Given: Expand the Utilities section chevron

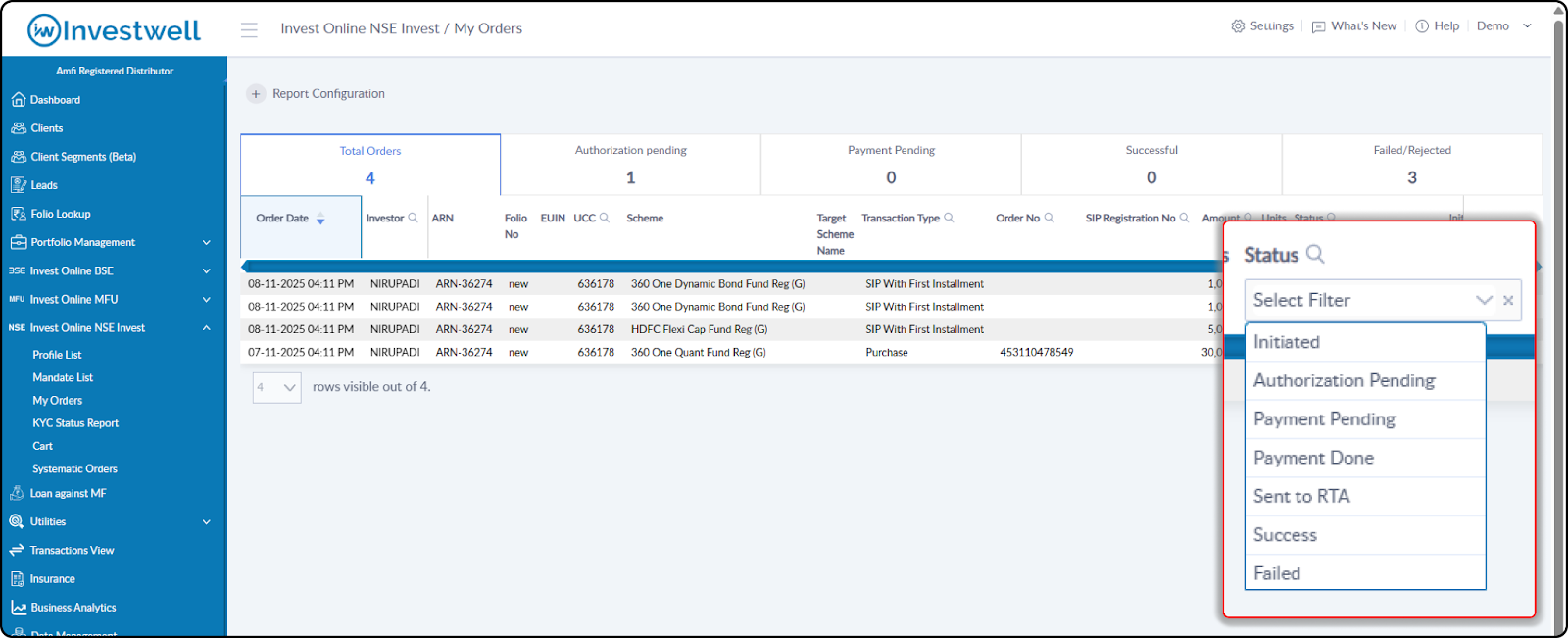Looking at the screenshot, I should (x=206, y=521).
